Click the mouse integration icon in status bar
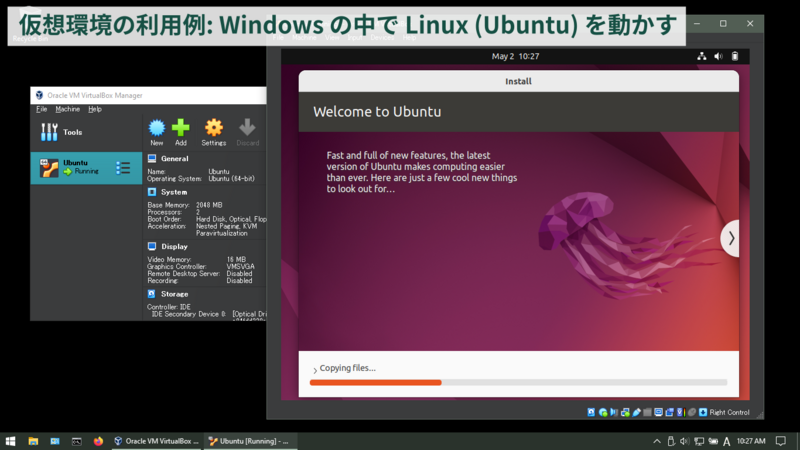The image size is (800, 450). click(692, 412)
